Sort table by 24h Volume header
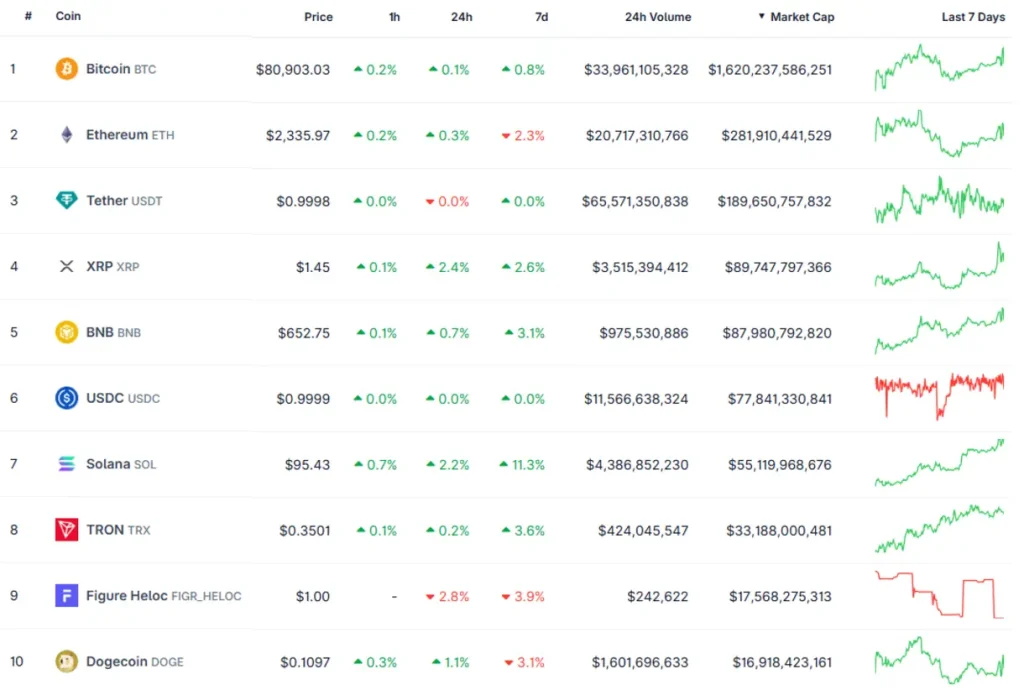Screen dimensions: 1024x690 tap(658, 17)
